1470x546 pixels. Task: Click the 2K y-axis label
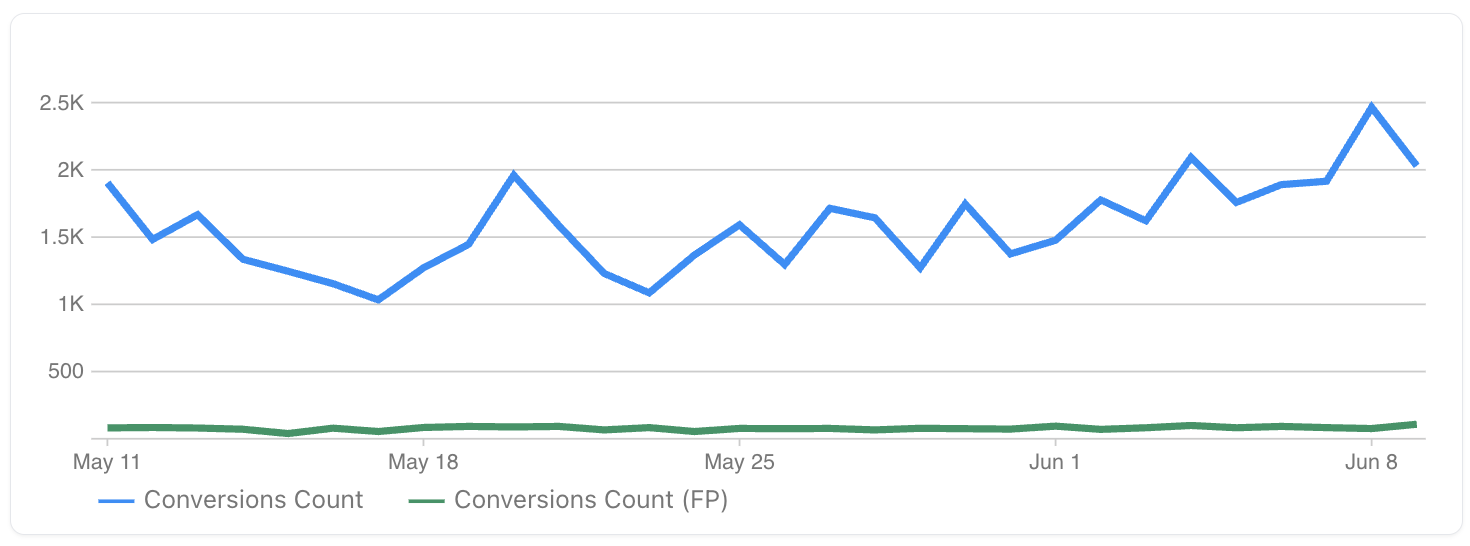(70, 170)
